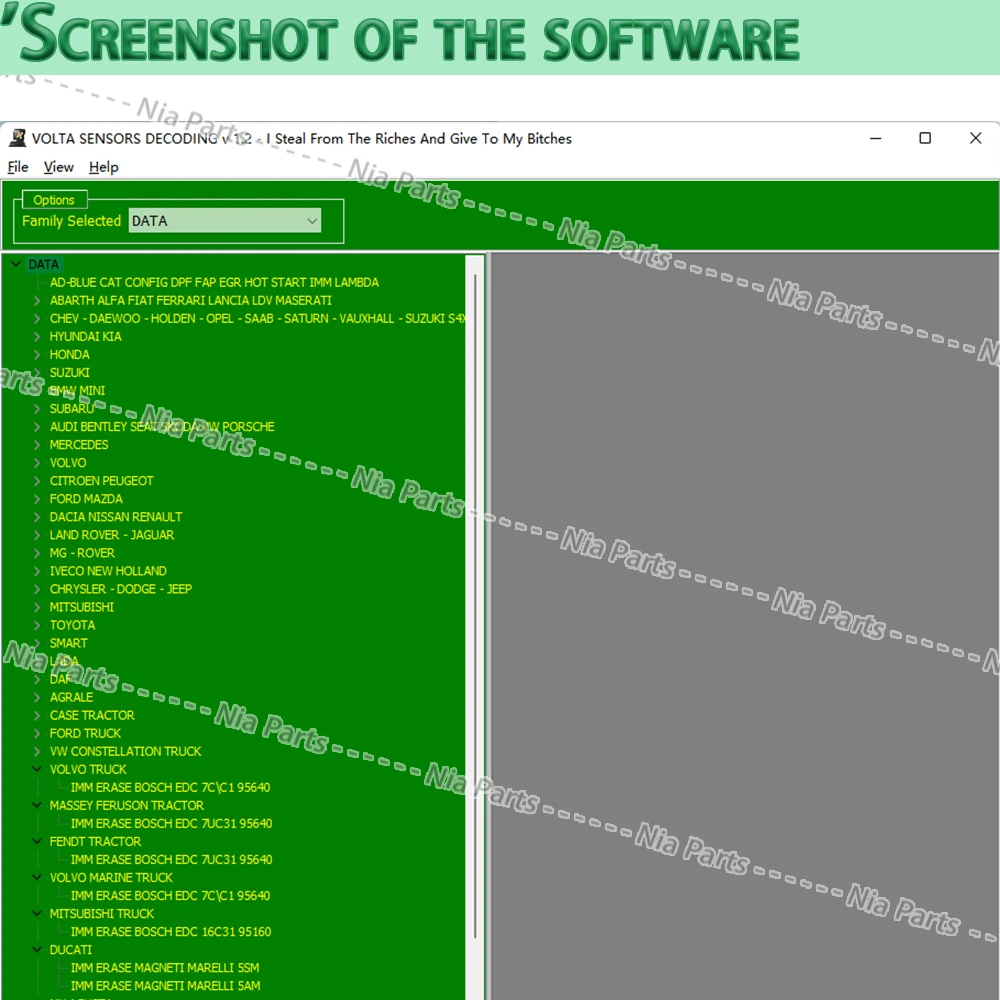Select IMM ERASE MAGNETI MARELLI 5SM
1000x1000 pixels.
tap(165, 967)
